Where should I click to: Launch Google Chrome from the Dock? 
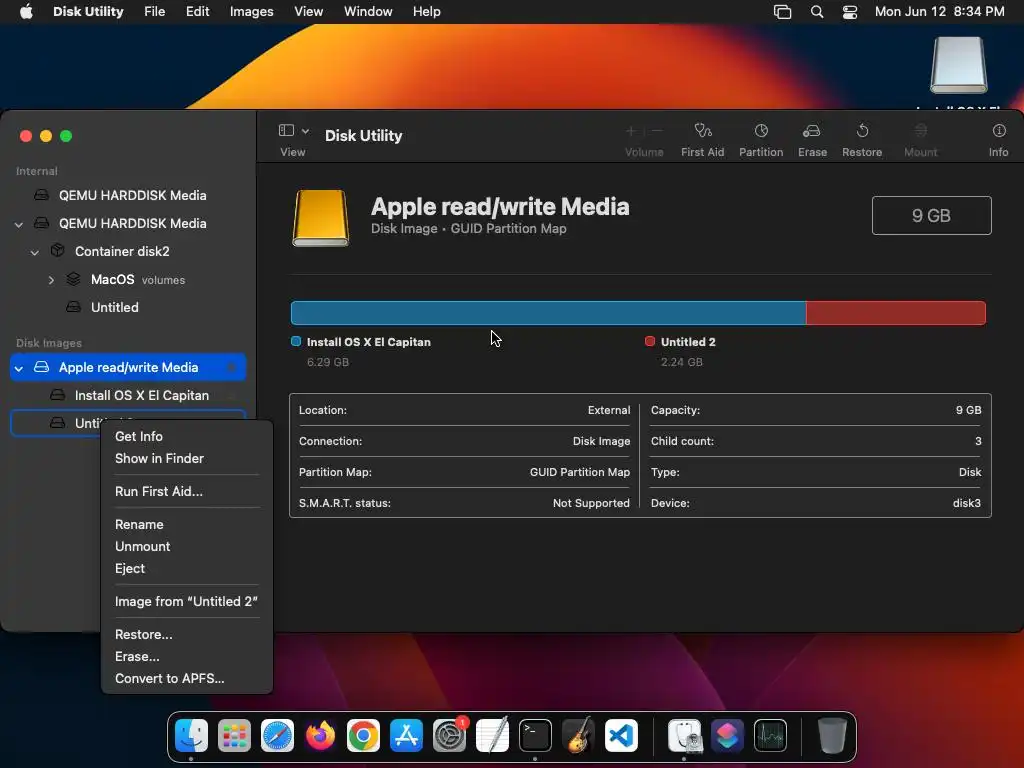click(x=364, y=736)
